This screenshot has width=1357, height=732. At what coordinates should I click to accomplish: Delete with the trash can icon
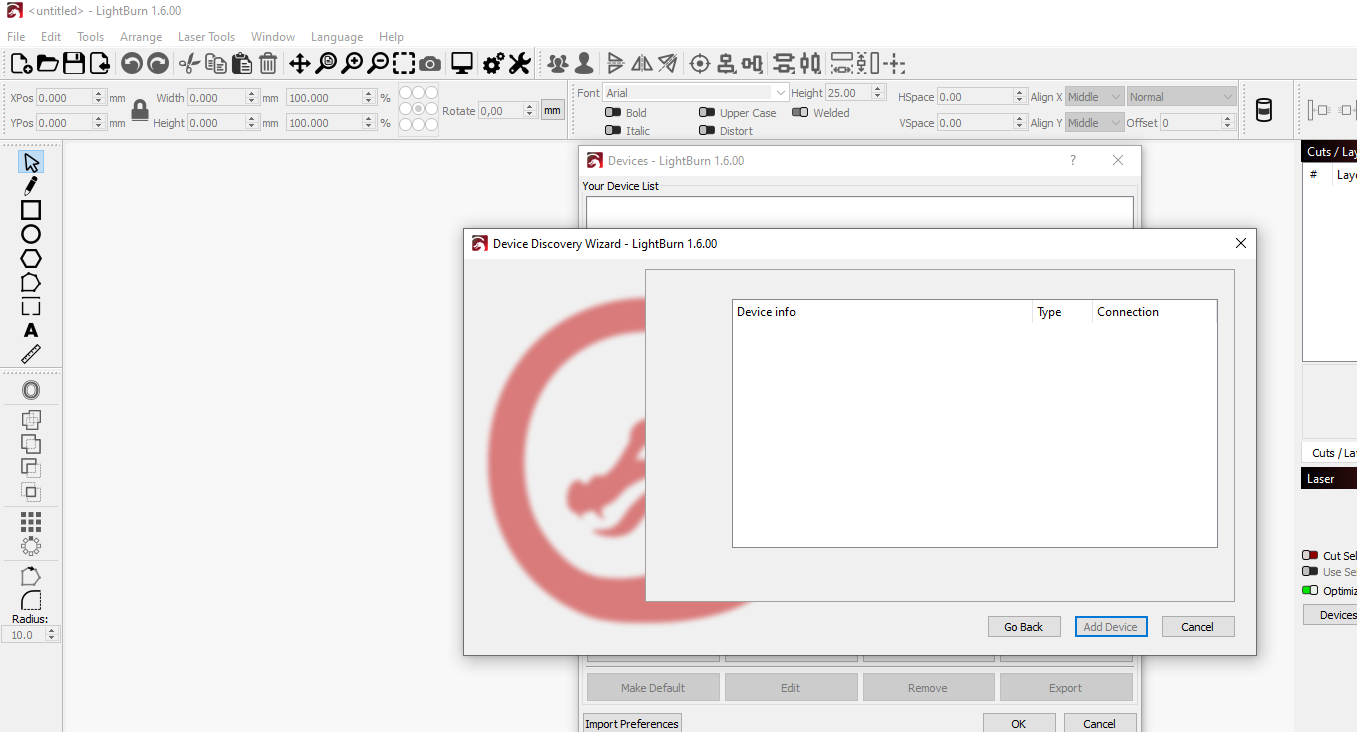(268, 64)
